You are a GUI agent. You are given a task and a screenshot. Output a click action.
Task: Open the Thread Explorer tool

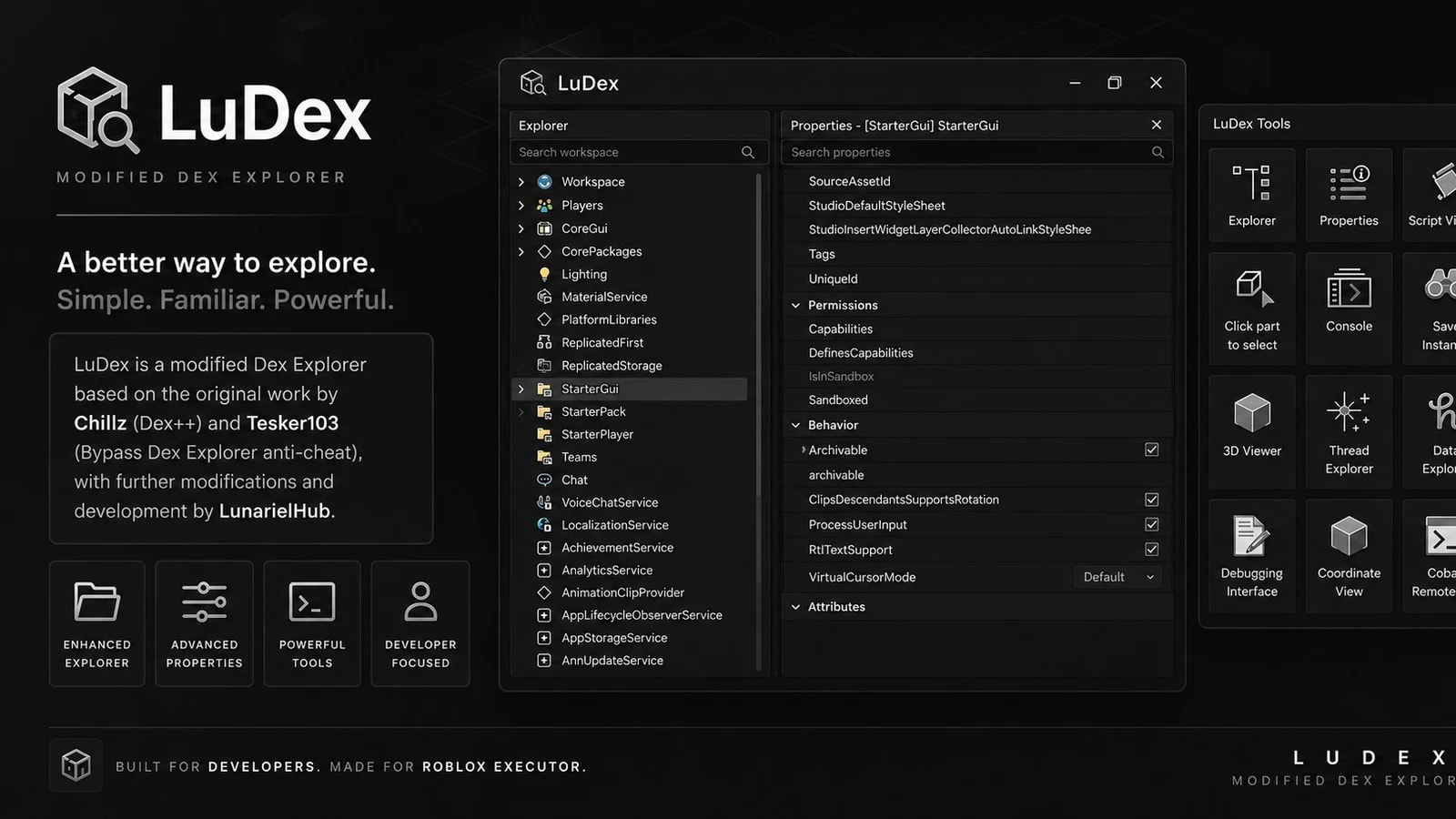click(1349, 431)
